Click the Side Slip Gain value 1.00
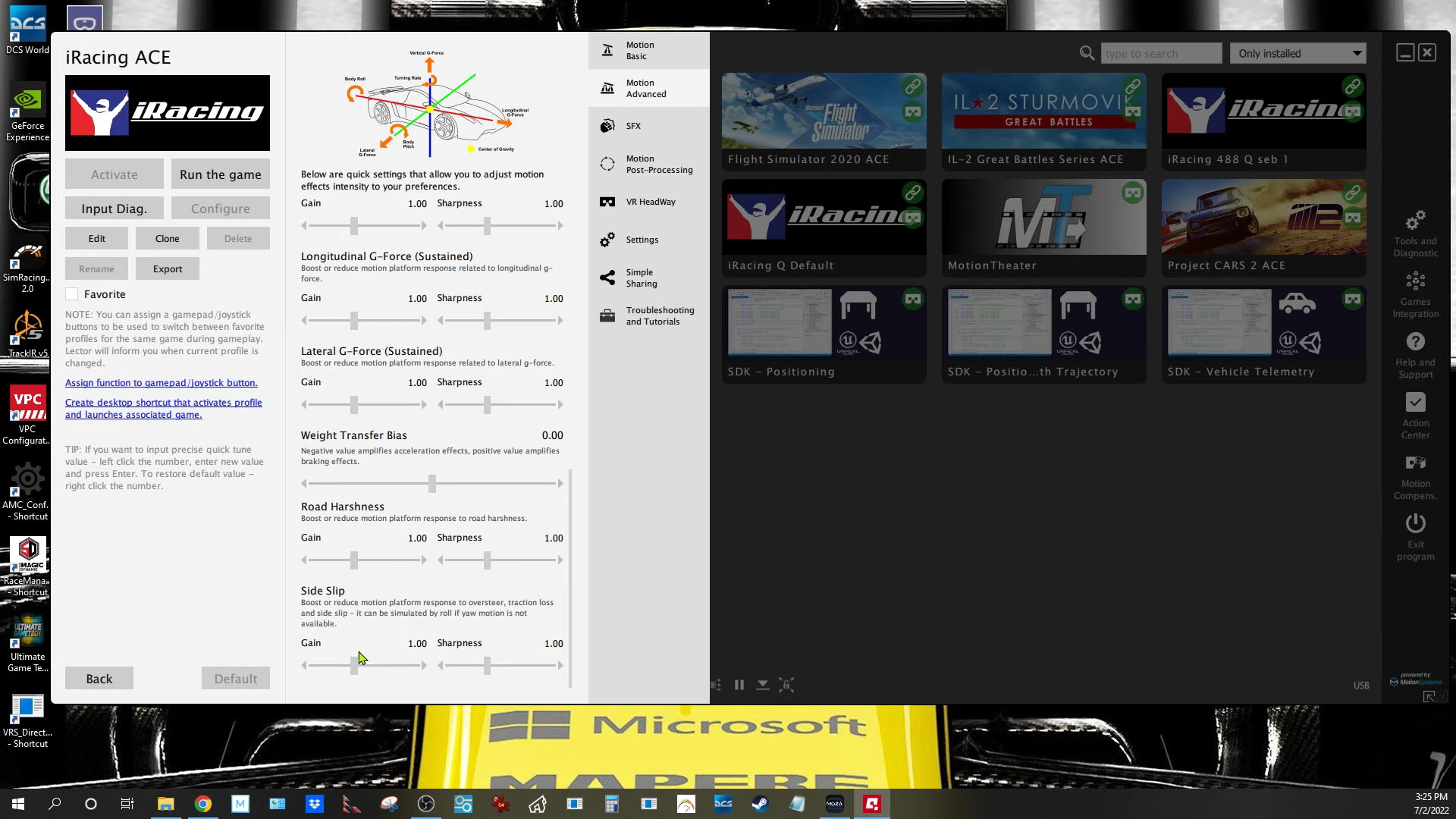 417,644
